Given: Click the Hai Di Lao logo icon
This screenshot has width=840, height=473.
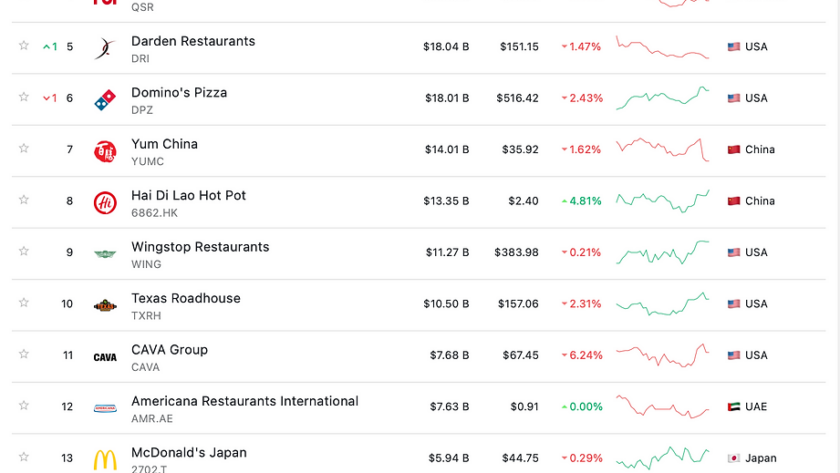Looking at the screenshot, I should pos(105,203).
